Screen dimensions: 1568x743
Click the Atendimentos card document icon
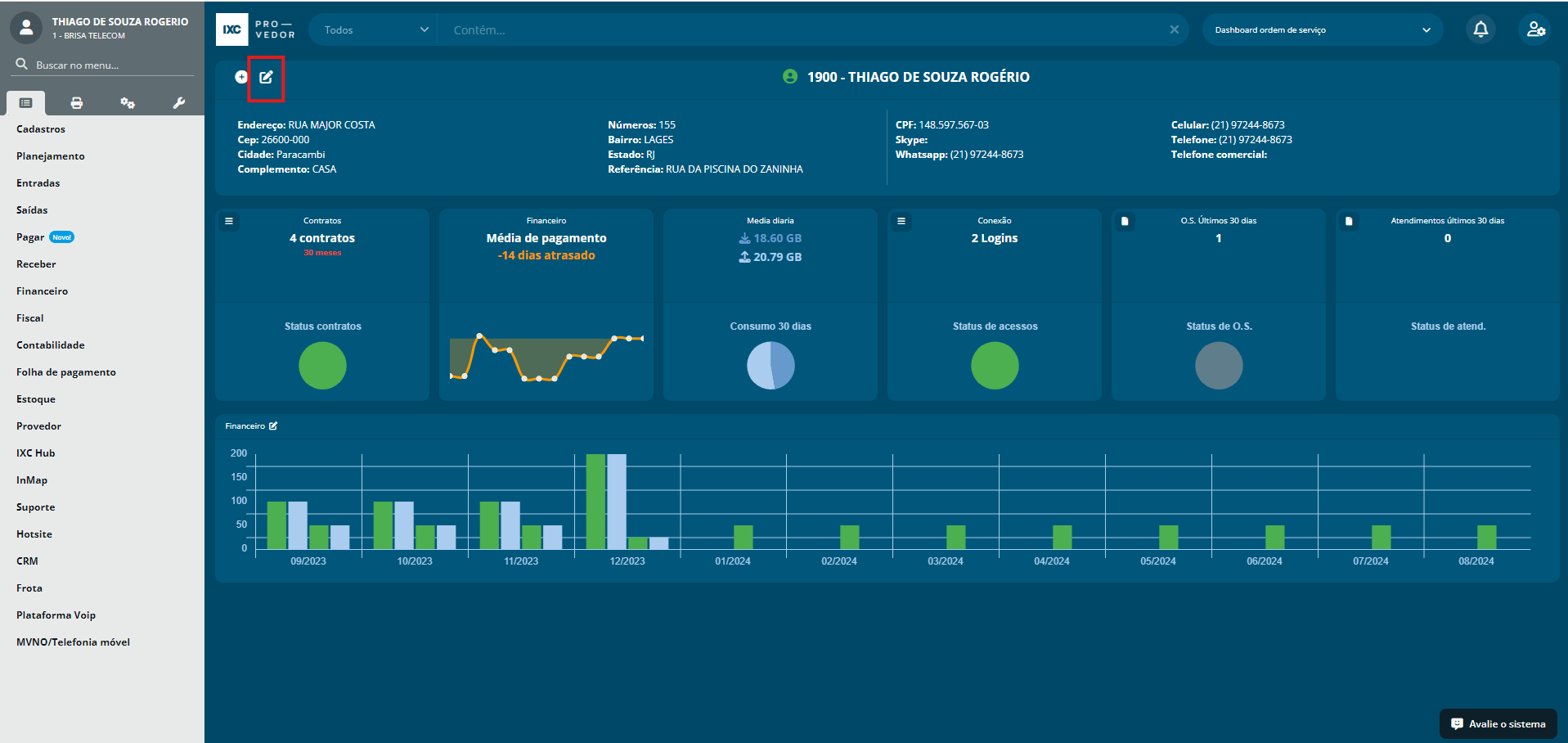[x=1349, y=221]
